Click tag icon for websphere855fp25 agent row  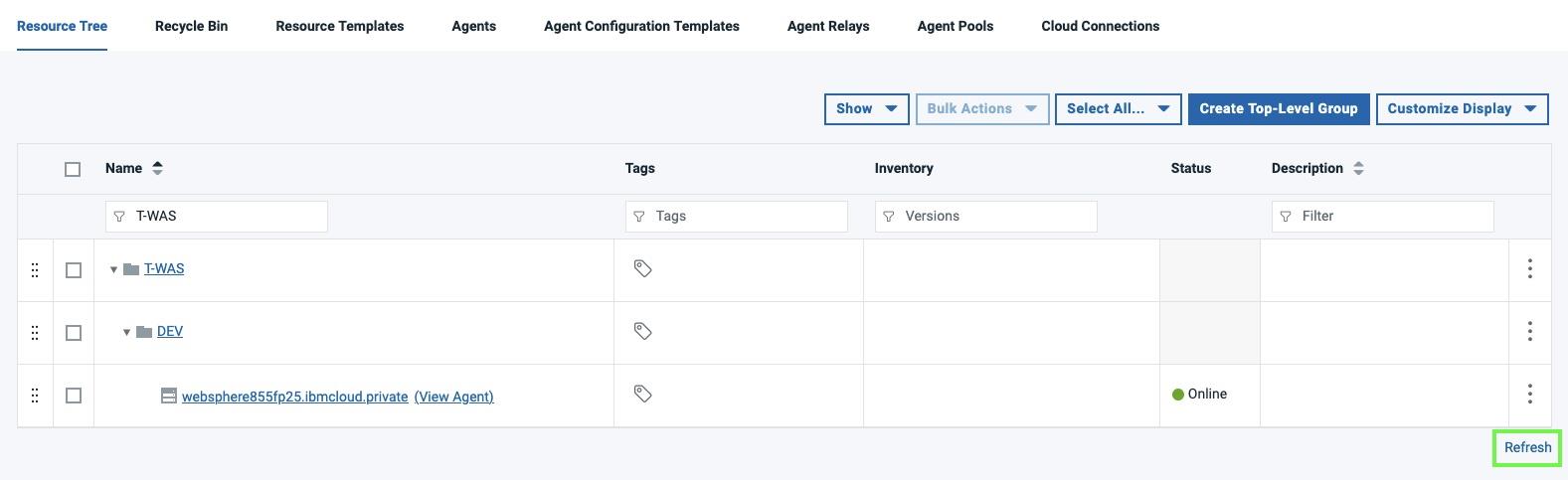point(642,394)
